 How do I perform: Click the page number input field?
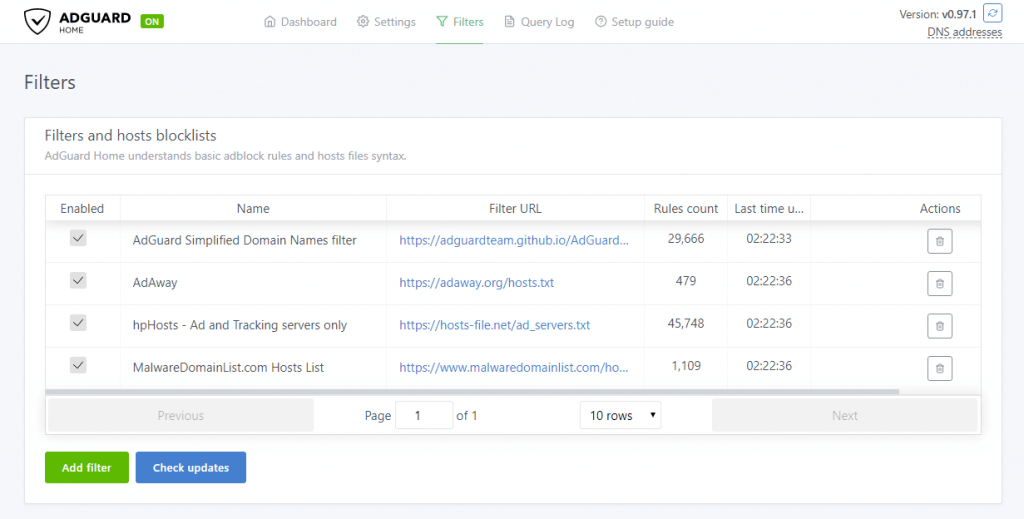424,415
